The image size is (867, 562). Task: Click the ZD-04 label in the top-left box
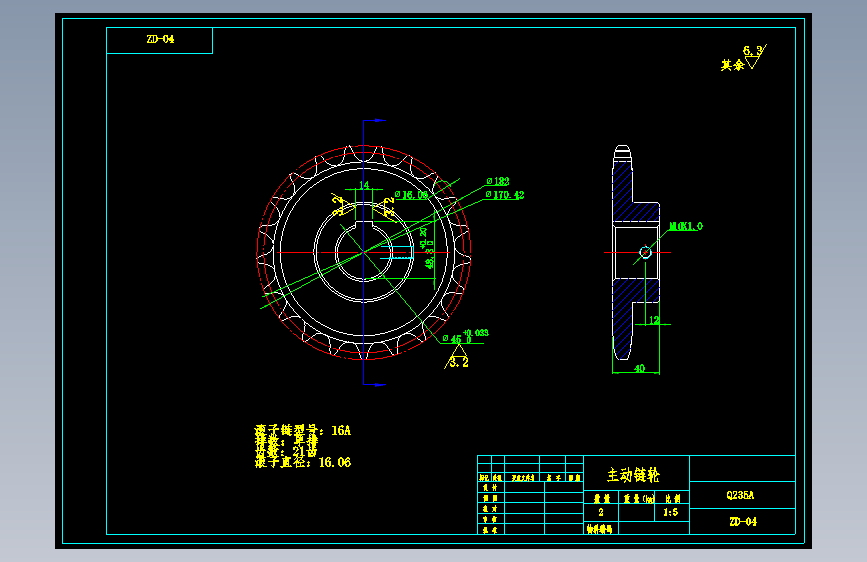click(x=160, y=39)
